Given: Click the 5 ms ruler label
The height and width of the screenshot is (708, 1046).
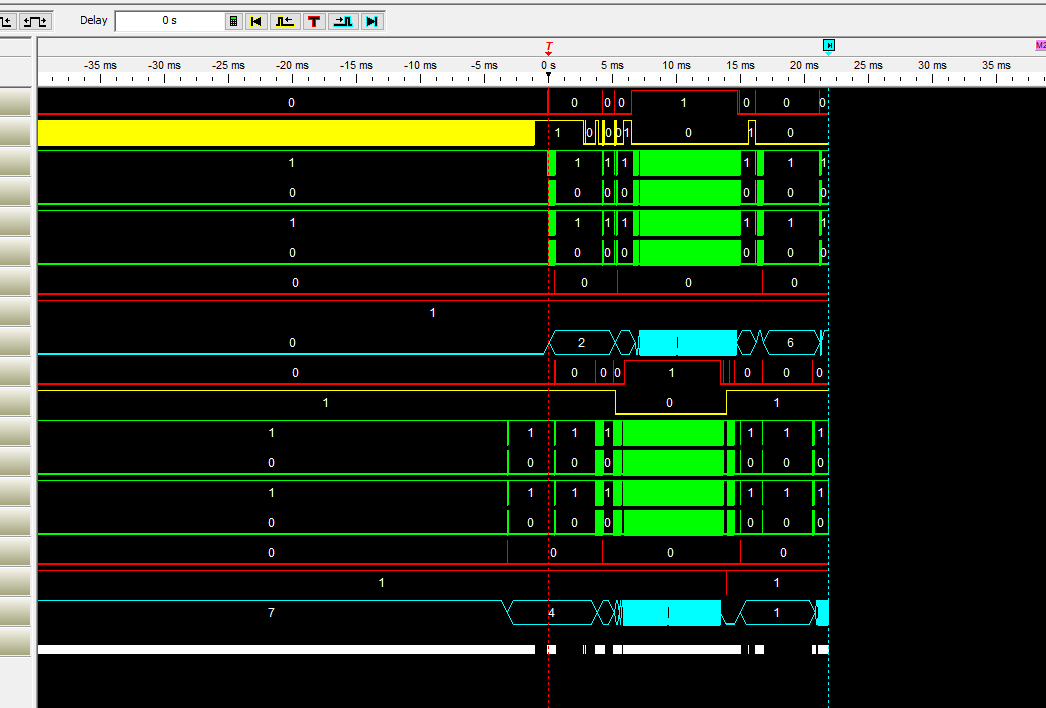Looking at the screenshot, I should coord(612,65).
